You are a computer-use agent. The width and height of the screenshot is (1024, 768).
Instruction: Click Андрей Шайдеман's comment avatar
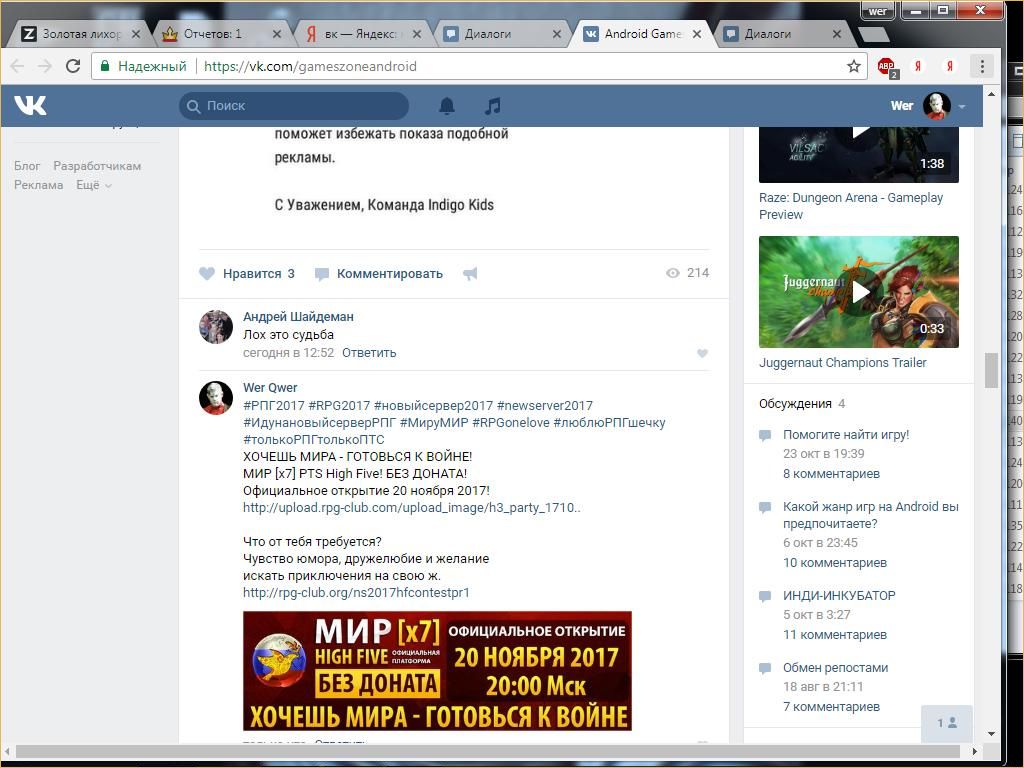[216, 327]
